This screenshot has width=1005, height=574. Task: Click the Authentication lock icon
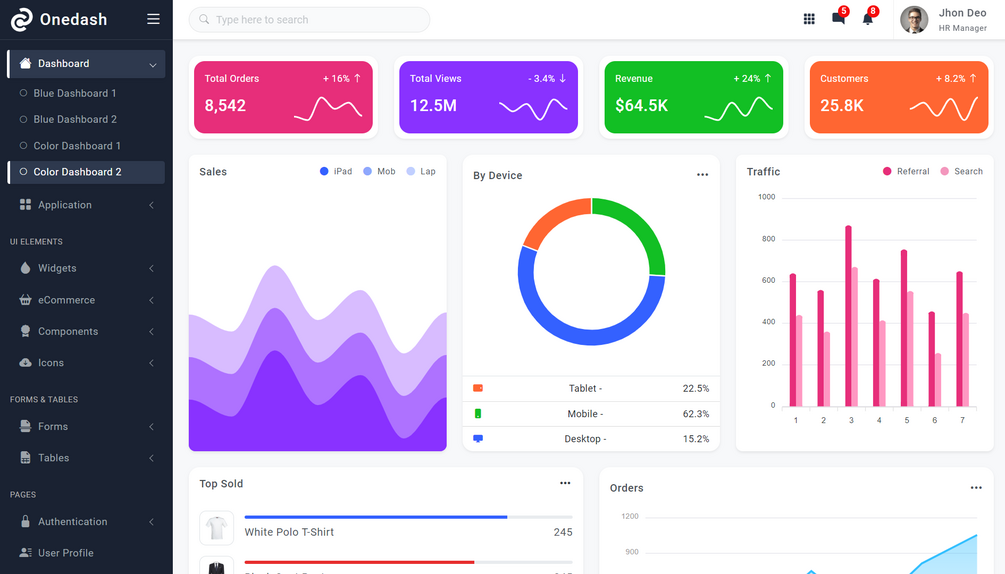pos(26,521)
